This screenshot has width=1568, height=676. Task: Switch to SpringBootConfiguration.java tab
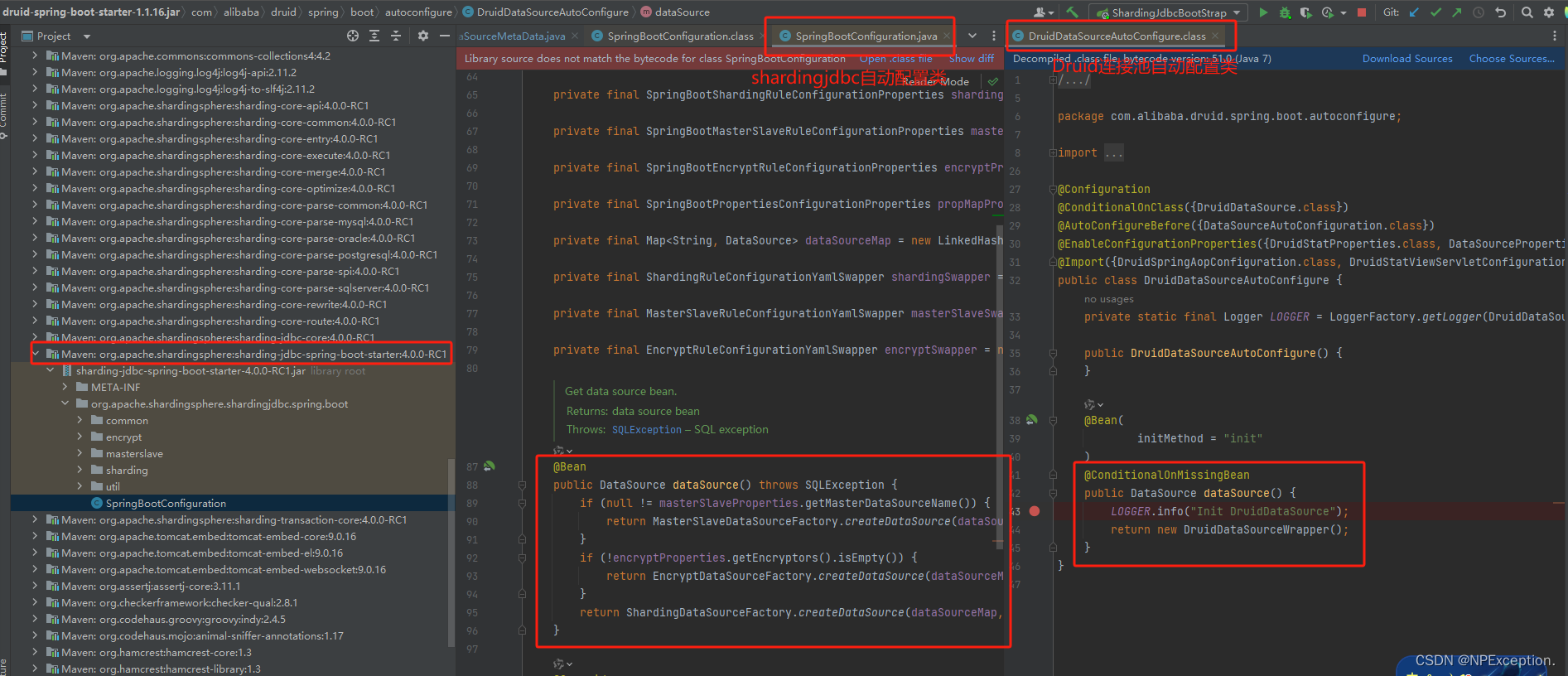pos(866,36)
